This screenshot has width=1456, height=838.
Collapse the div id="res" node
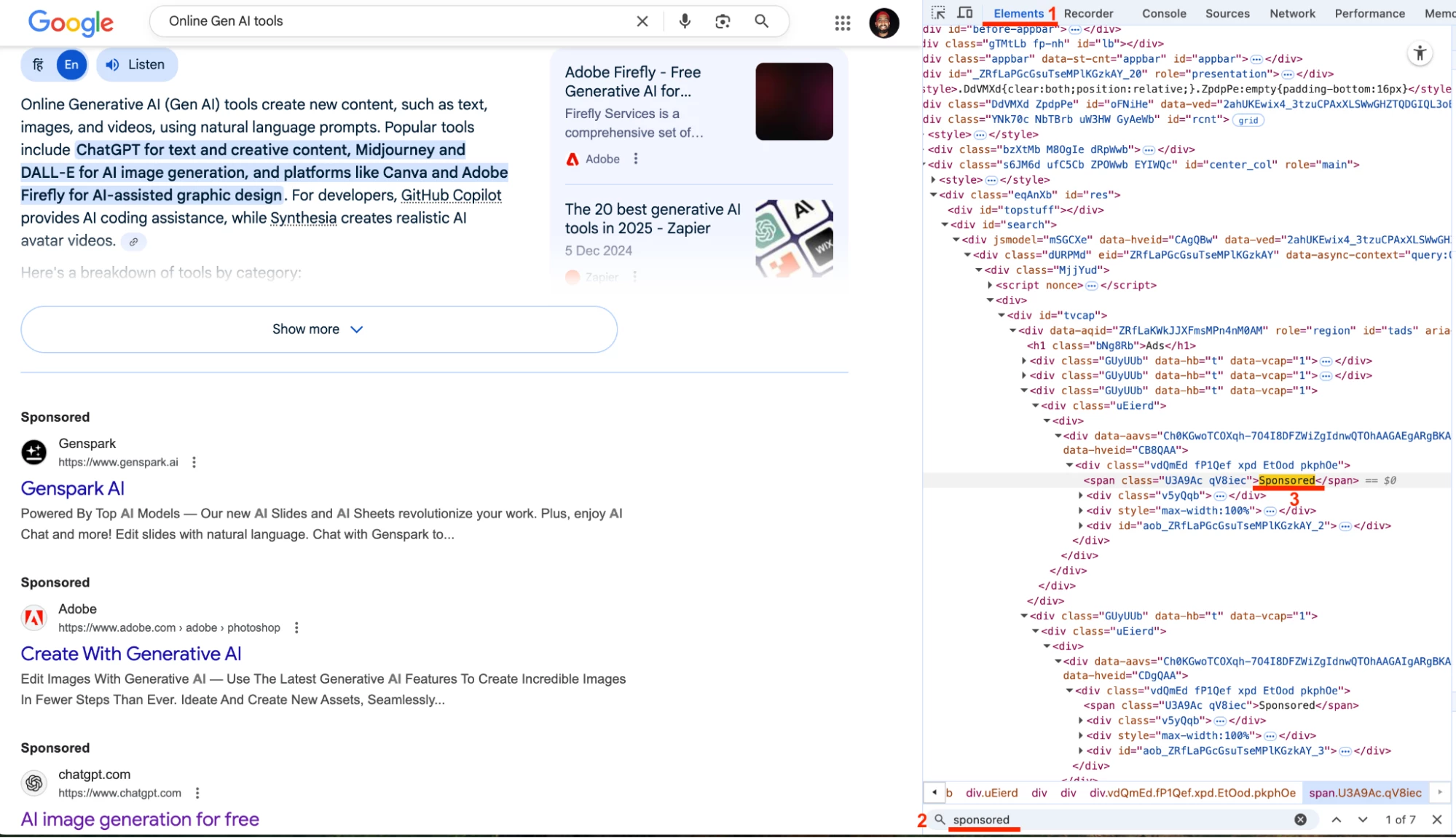[933, 195]
